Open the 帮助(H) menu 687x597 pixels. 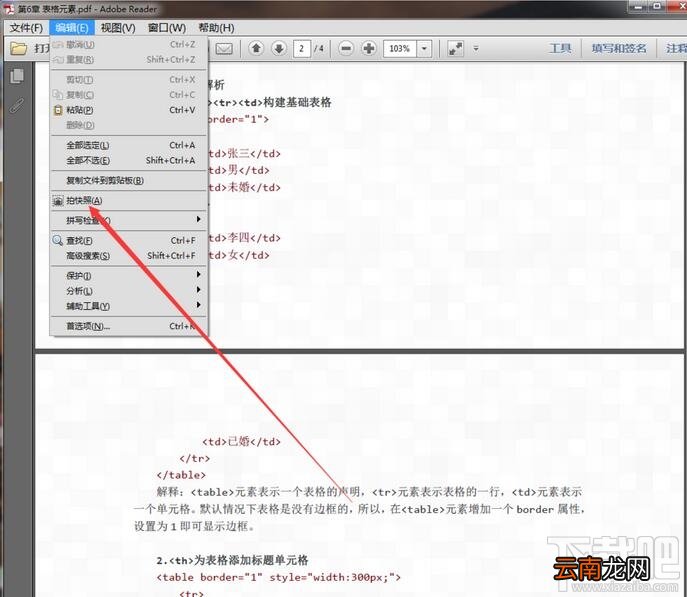tap(216, 28)
